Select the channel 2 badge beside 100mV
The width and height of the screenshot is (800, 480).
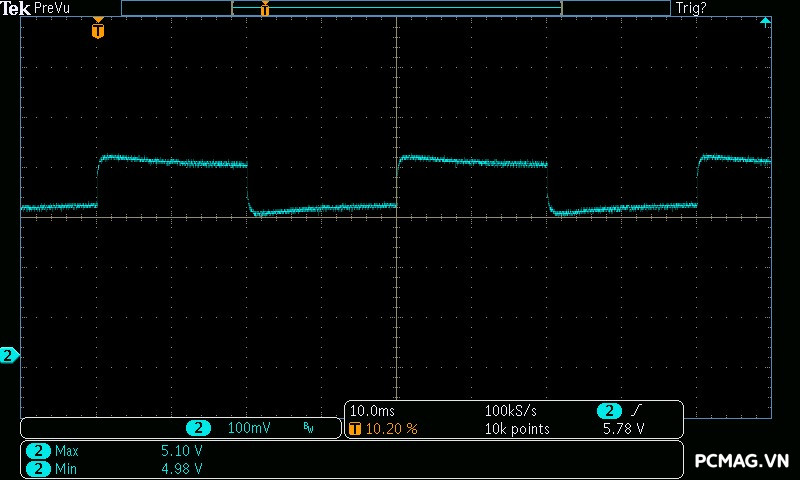coord(199,428)
